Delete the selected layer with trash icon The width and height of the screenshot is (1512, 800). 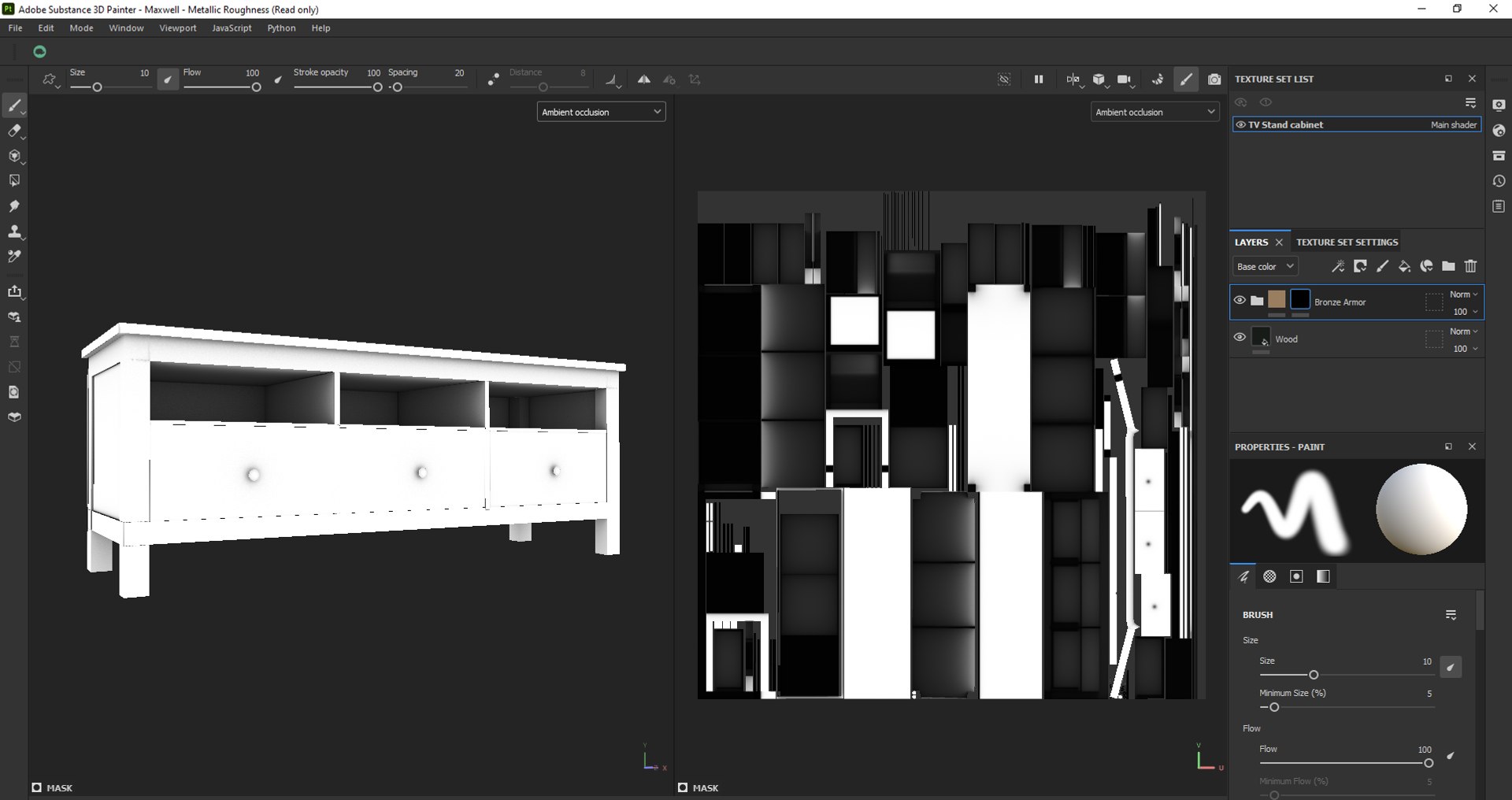tap(1470, 266)
